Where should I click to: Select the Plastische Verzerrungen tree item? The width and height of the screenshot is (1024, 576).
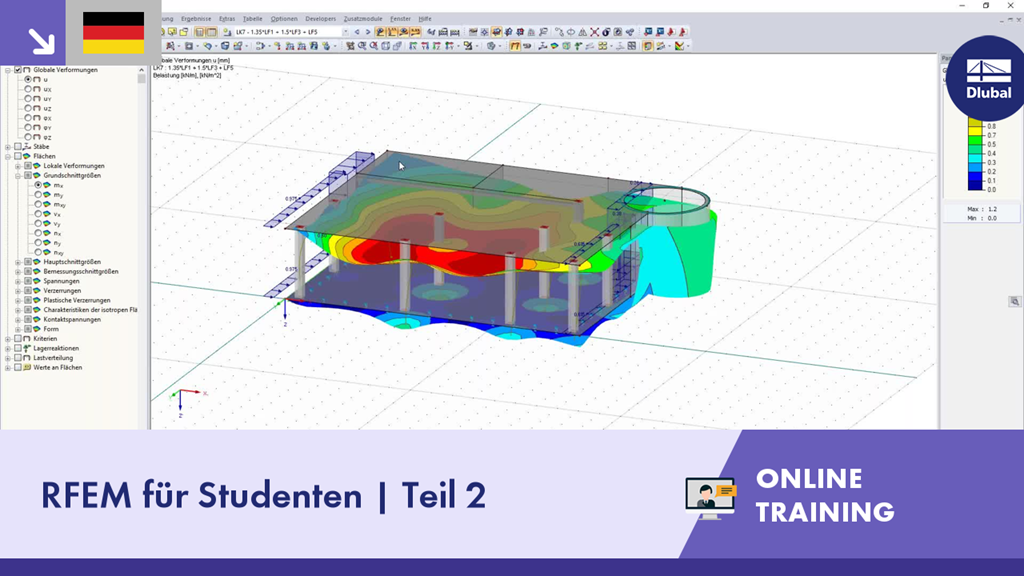click(76, 300)
